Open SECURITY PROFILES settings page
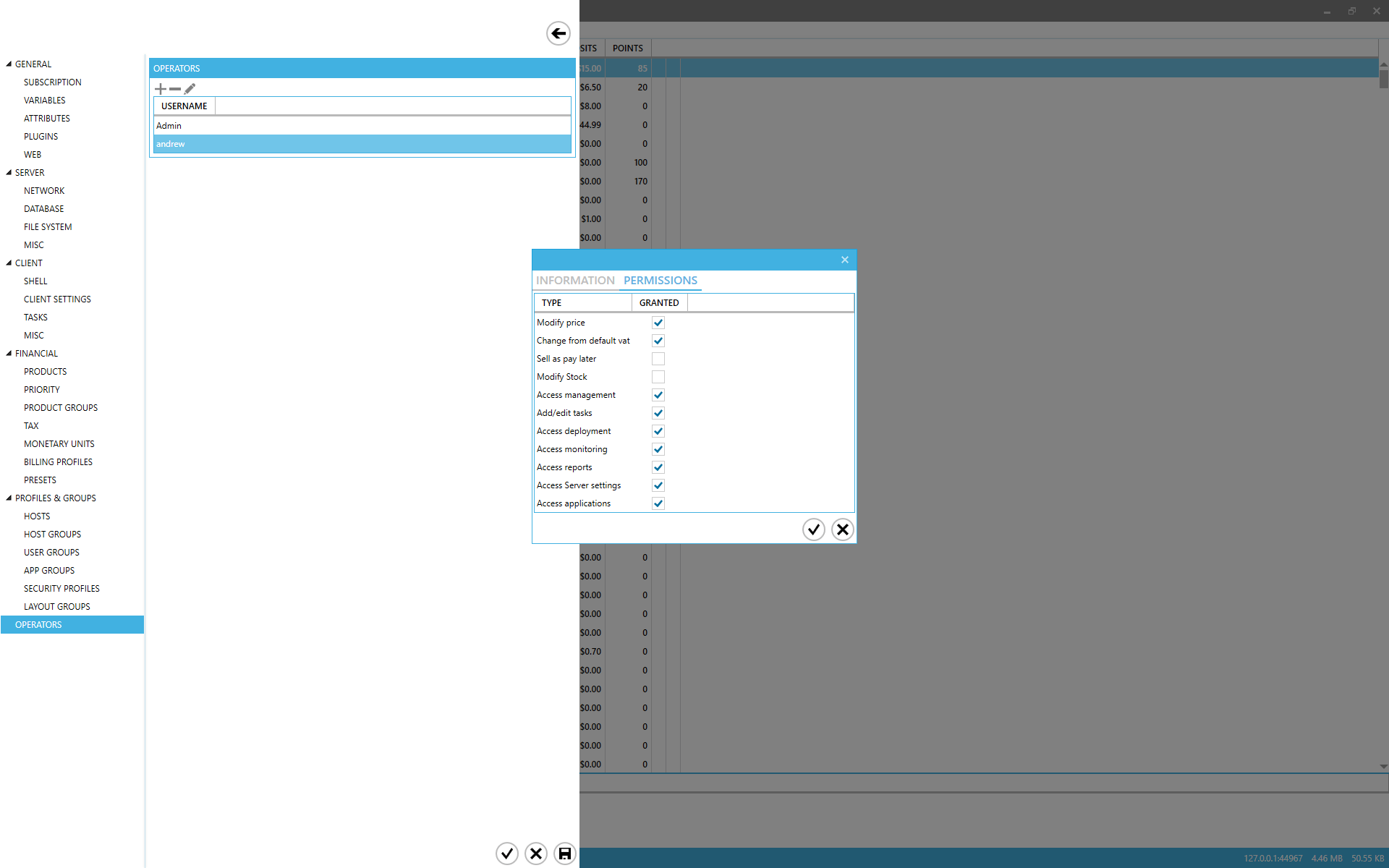Image resolution: width=1389 pixels, height=868 pixels. pos(61,589)
